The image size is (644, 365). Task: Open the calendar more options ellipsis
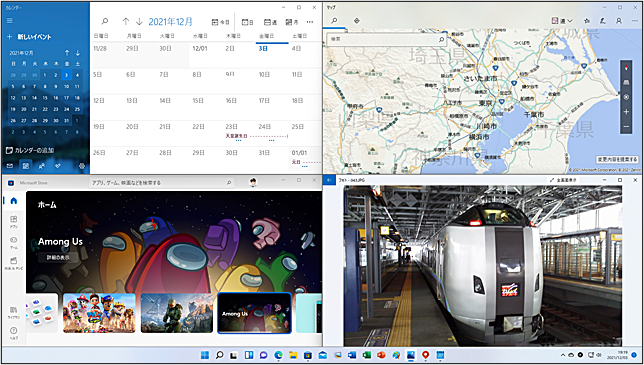(x=310, y=22)
